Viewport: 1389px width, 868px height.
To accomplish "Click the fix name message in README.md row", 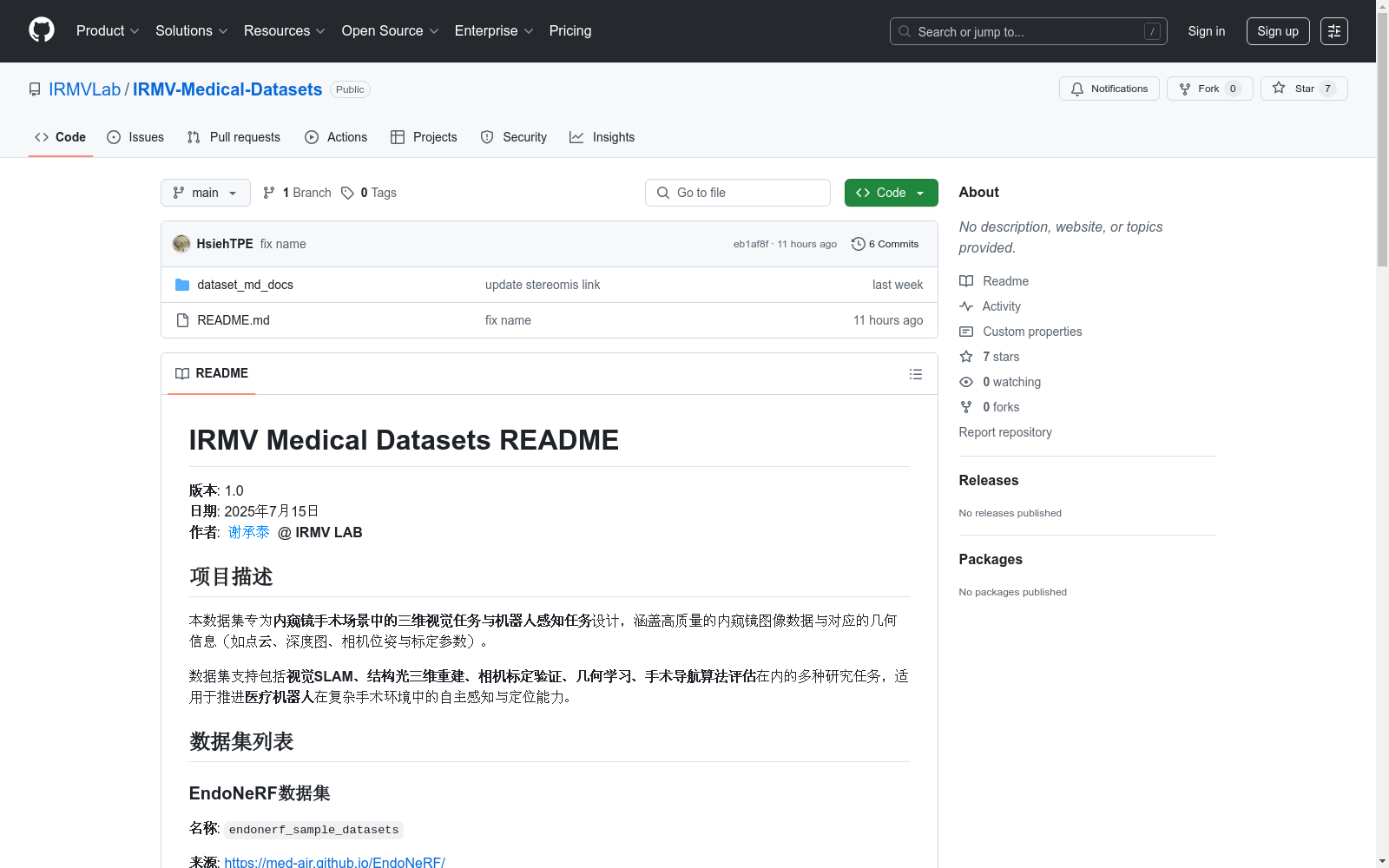I will 508,320.
